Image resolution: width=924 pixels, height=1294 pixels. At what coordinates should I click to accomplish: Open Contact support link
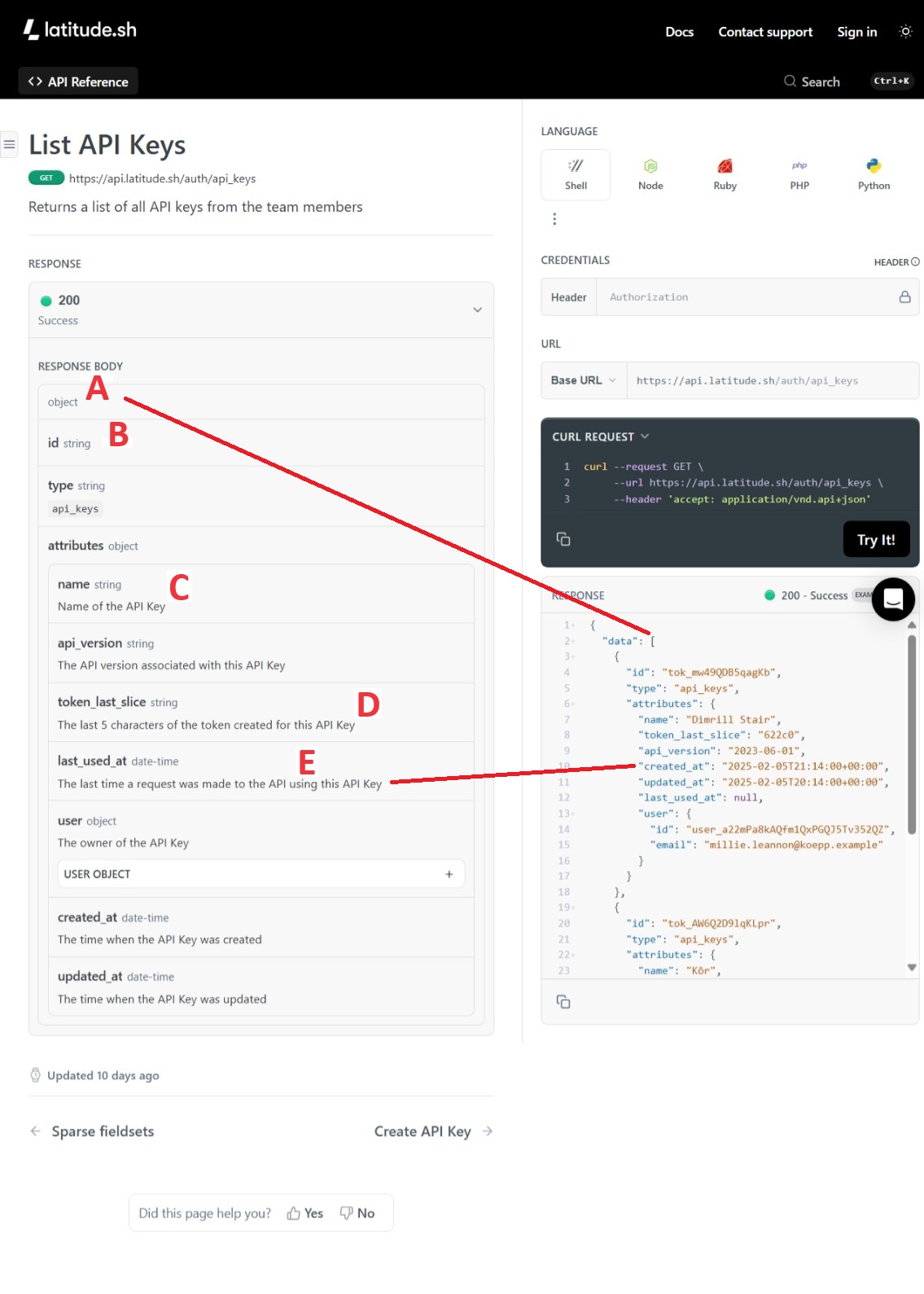point(765,32)
